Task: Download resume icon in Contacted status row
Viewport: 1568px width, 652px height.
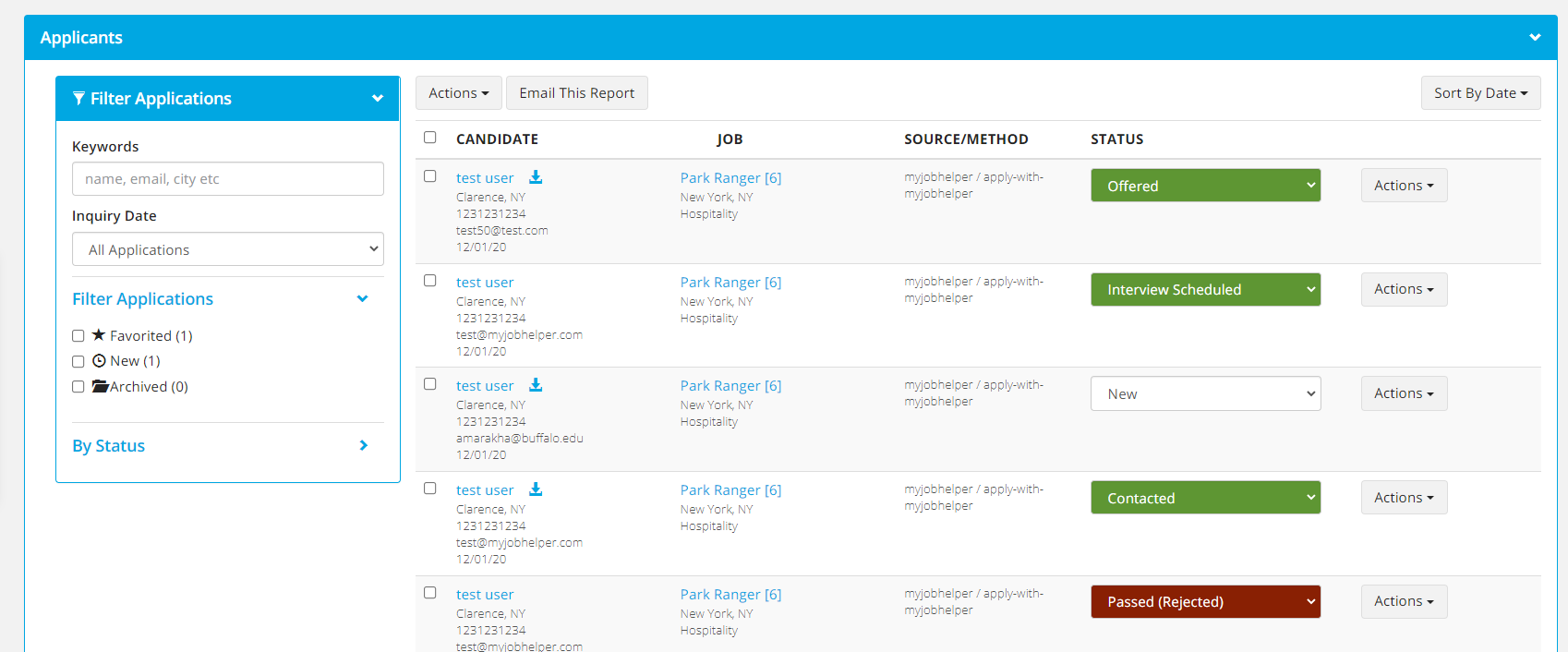Action: point(536,489)
